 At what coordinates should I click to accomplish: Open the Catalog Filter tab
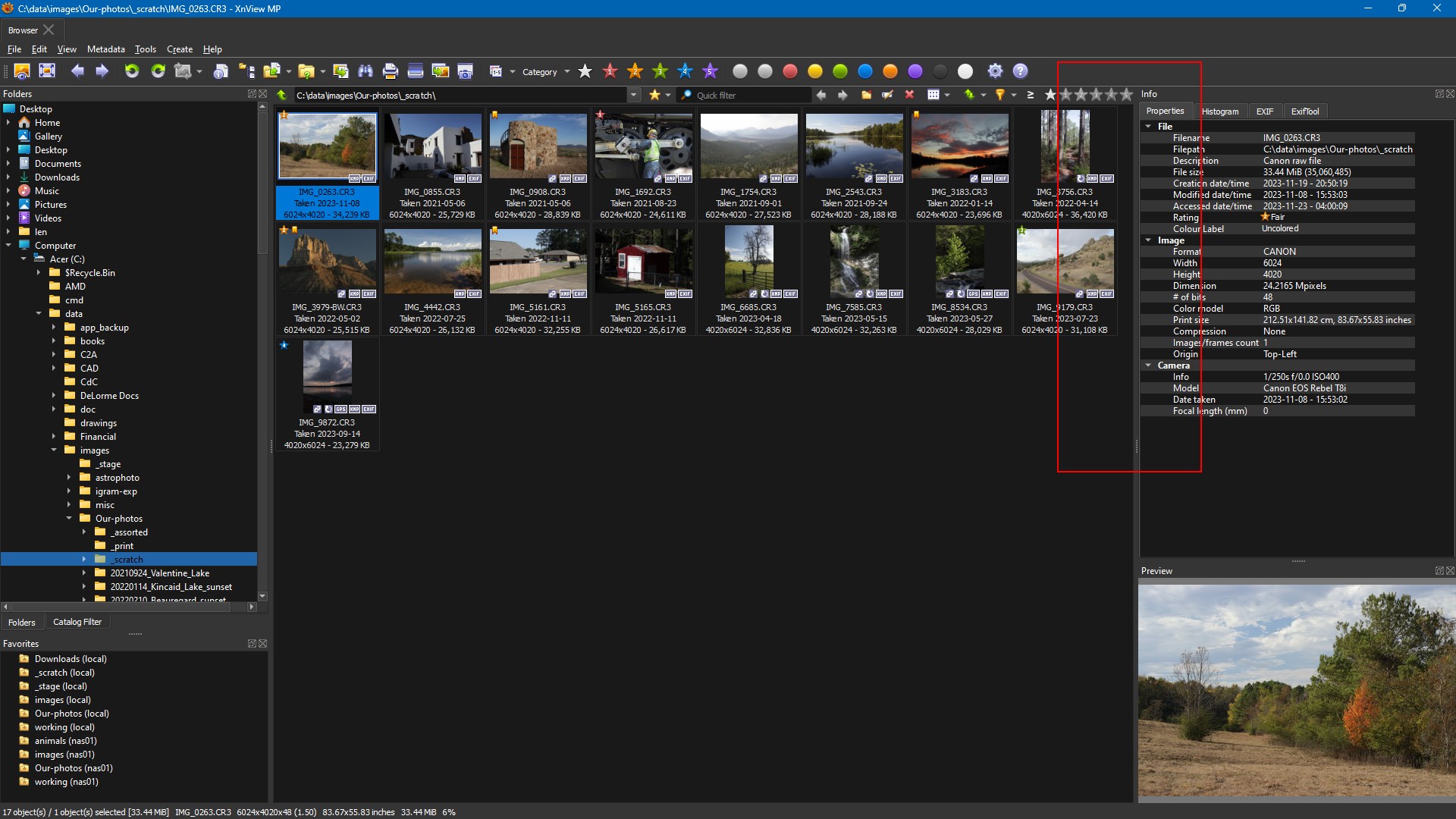tap(77, 622)
